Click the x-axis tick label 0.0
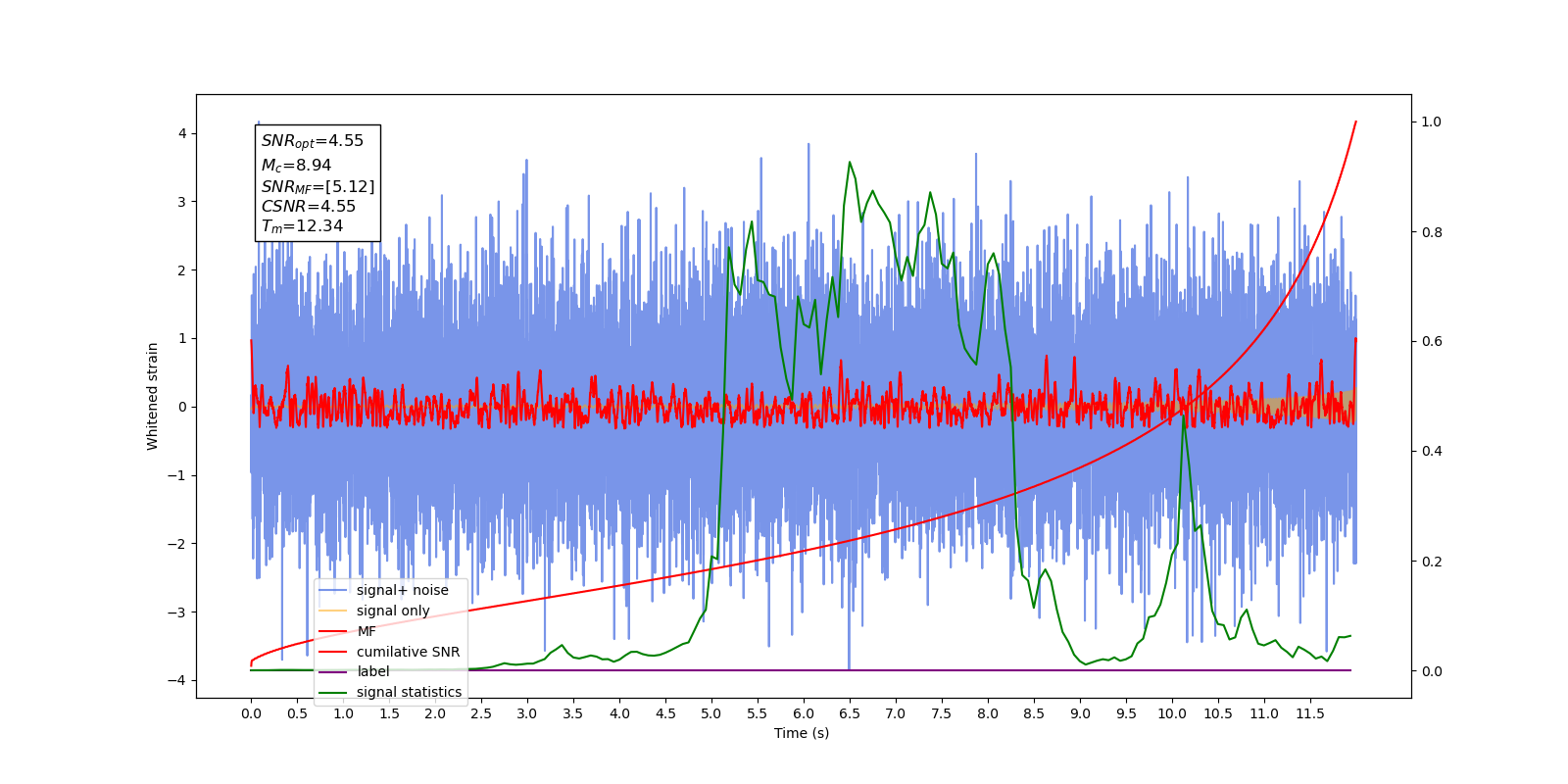This screenshot has width=1568, height=784. click(x=251, y=713)
